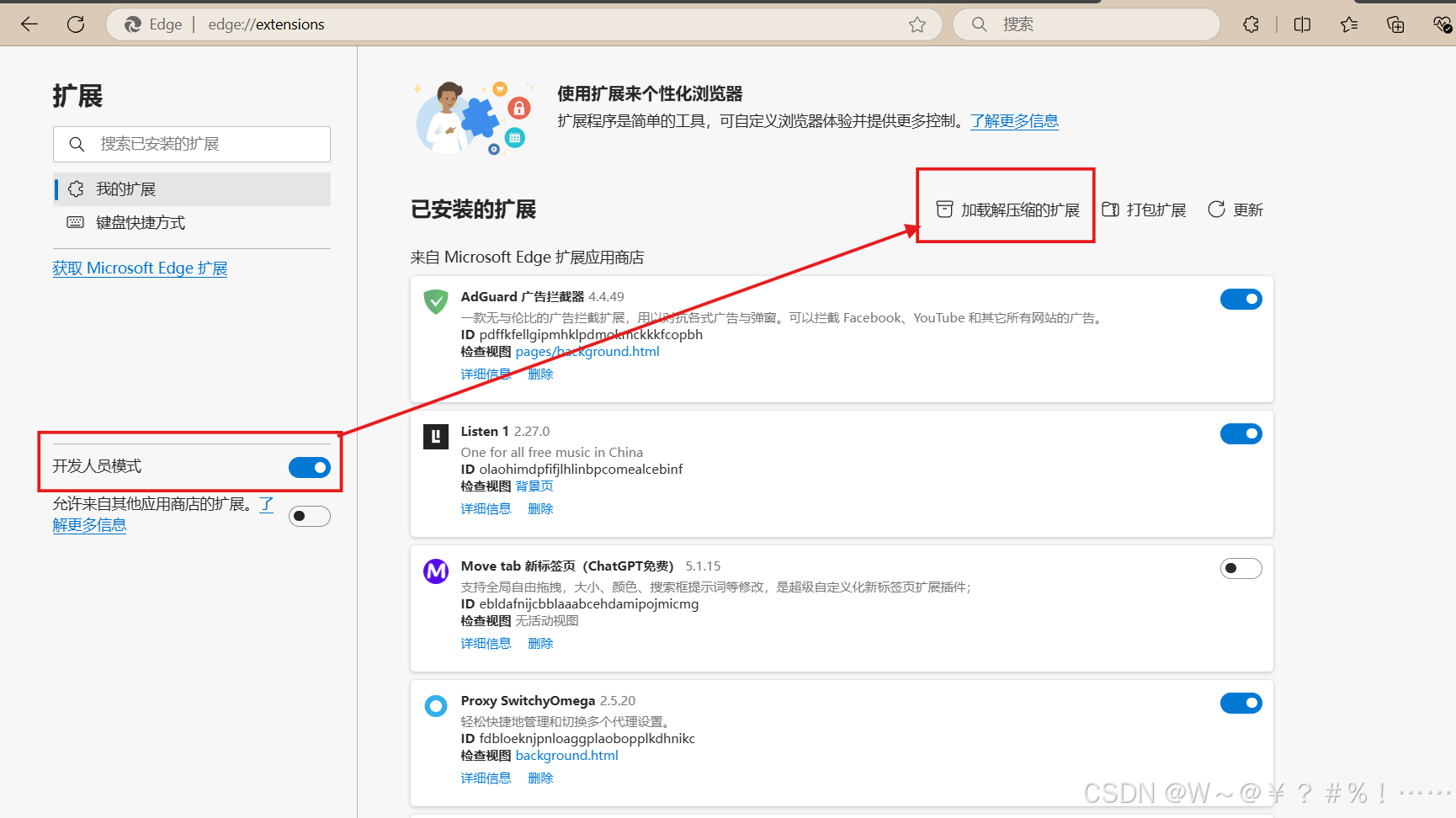
Task: Open the Favorites list icon
Action: [x=1349, y=24]
